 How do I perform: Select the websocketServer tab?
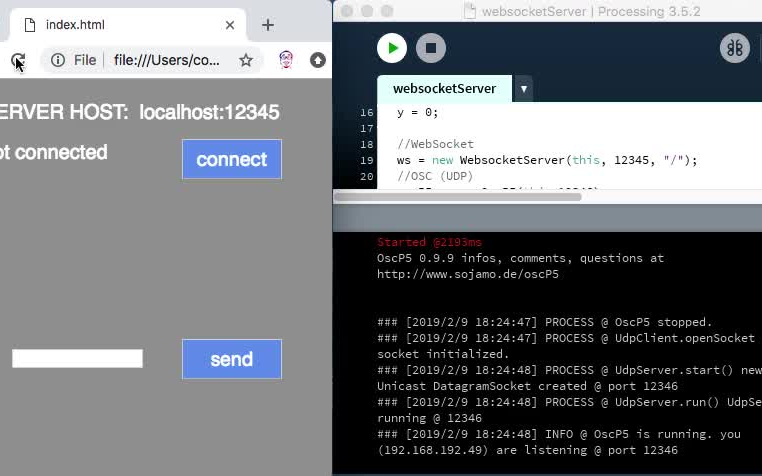444,88
